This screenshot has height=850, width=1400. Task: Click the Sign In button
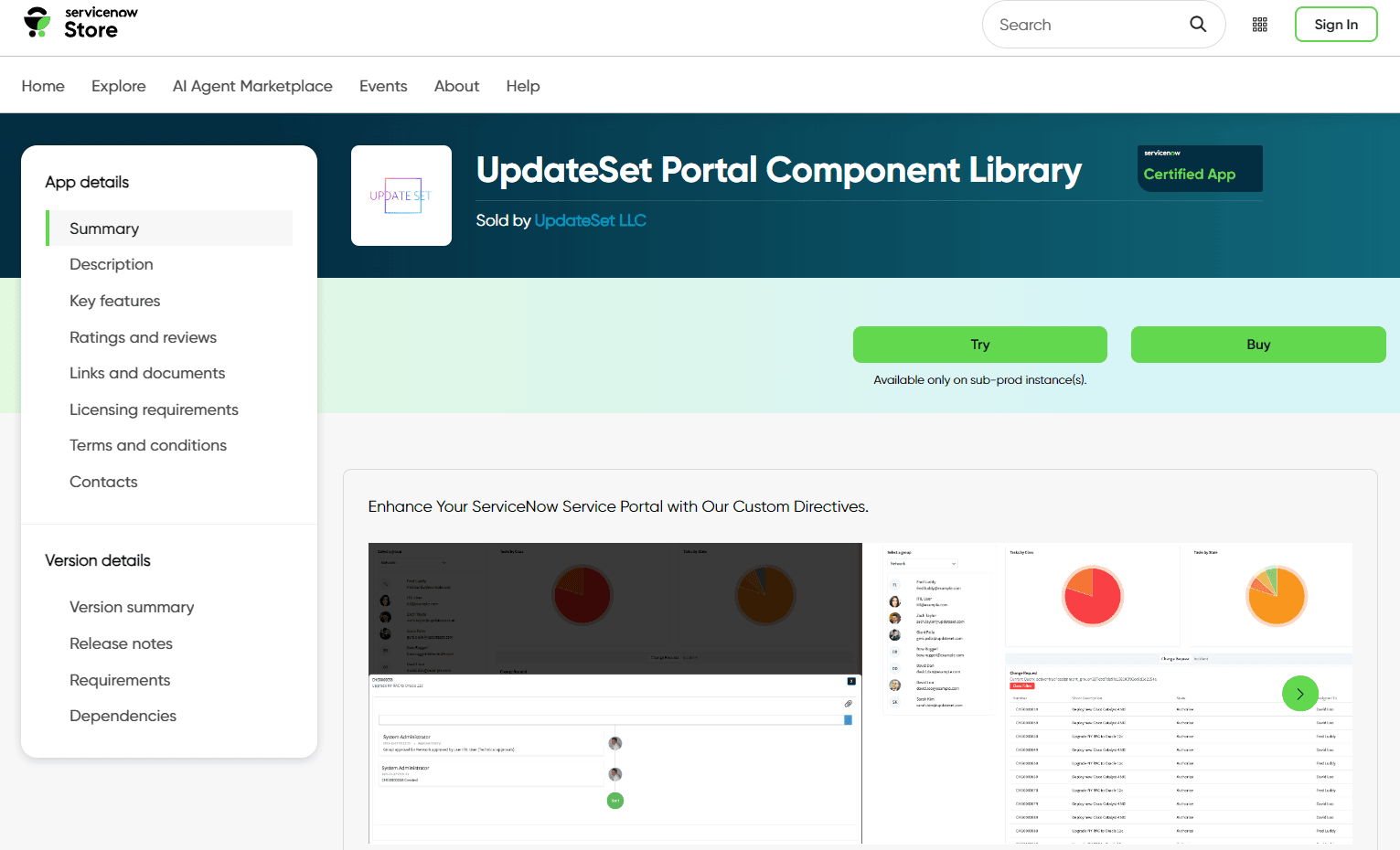pos(1336,24)
